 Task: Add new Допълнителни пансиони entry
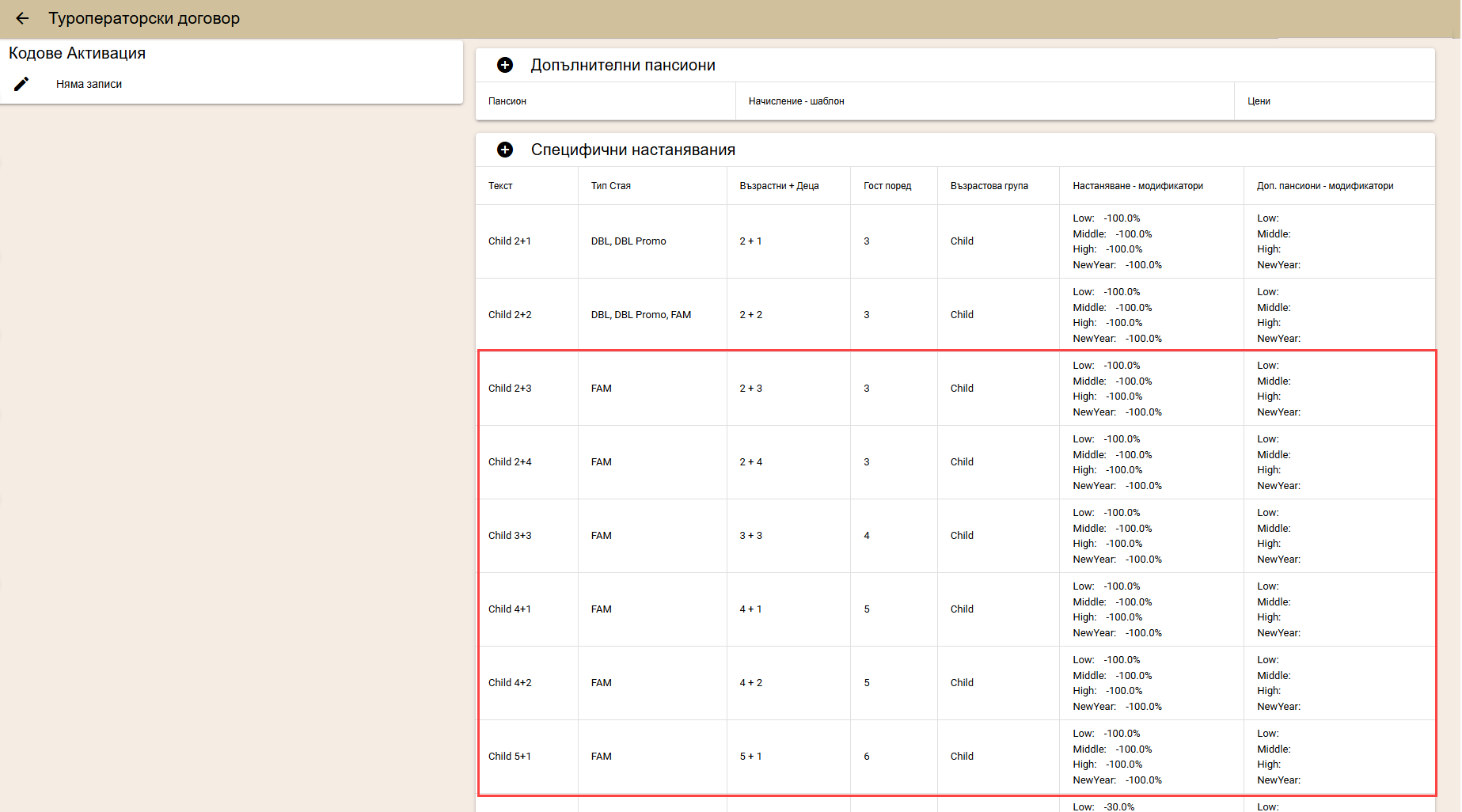coord(505,65)
